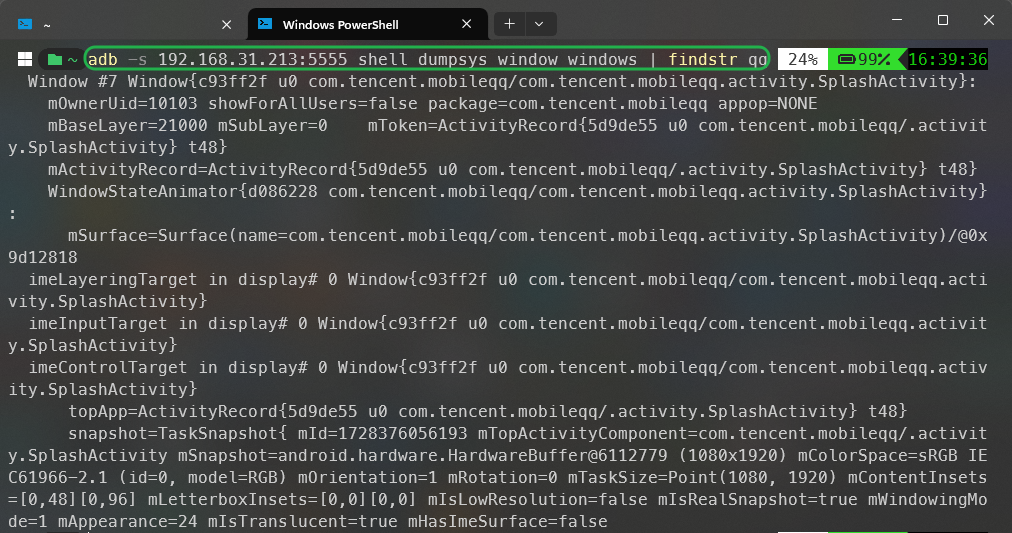
Task: Click 'imeLayeringTarget in display# 0' line
Action: coord(507,279)
